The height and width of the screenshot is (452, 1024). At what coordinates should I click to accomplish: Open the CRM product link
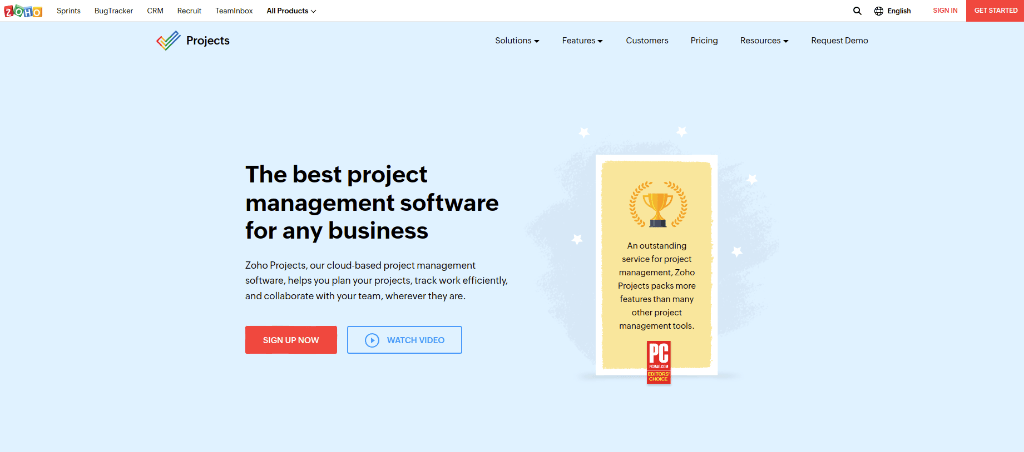(155, 11)
